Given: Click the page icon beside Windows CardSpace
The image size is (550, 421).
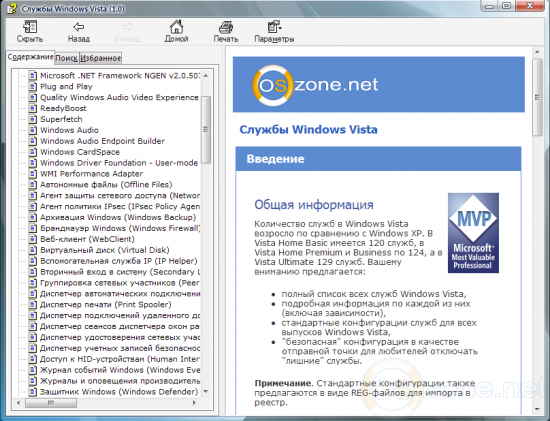Looking at the screenshot, I should tap(33, 152).
